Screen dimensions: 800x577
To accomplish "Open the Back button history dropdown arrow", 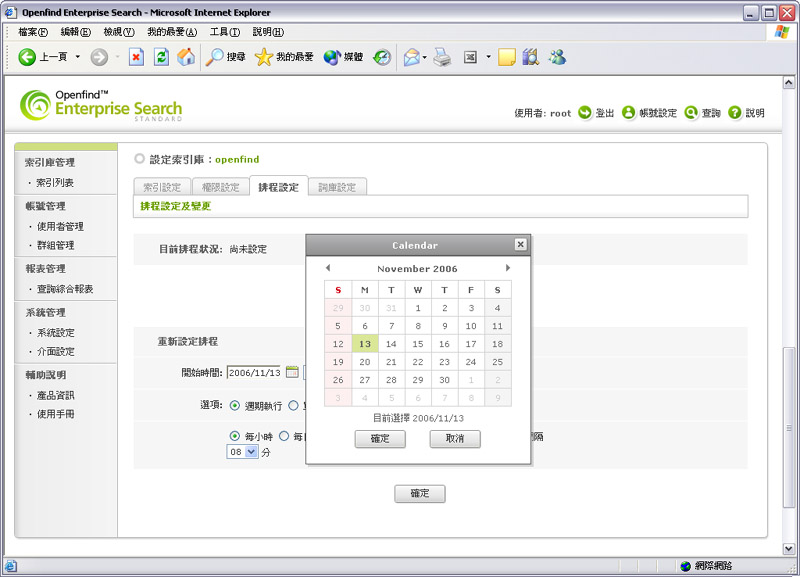I will click(x=78, y=57).
